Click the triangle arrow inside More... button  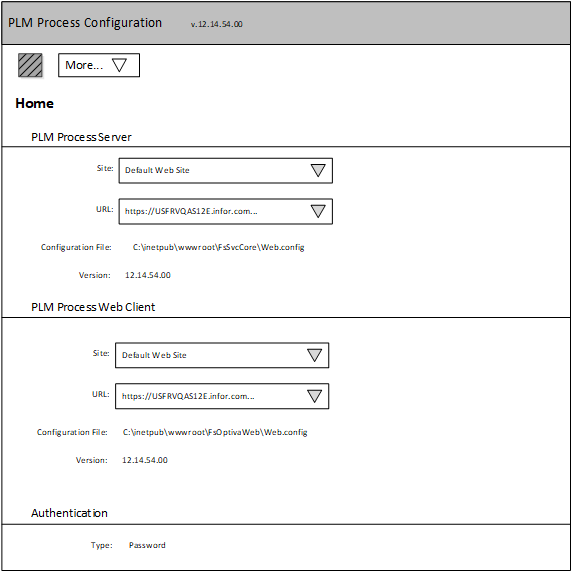pos(119,65)
